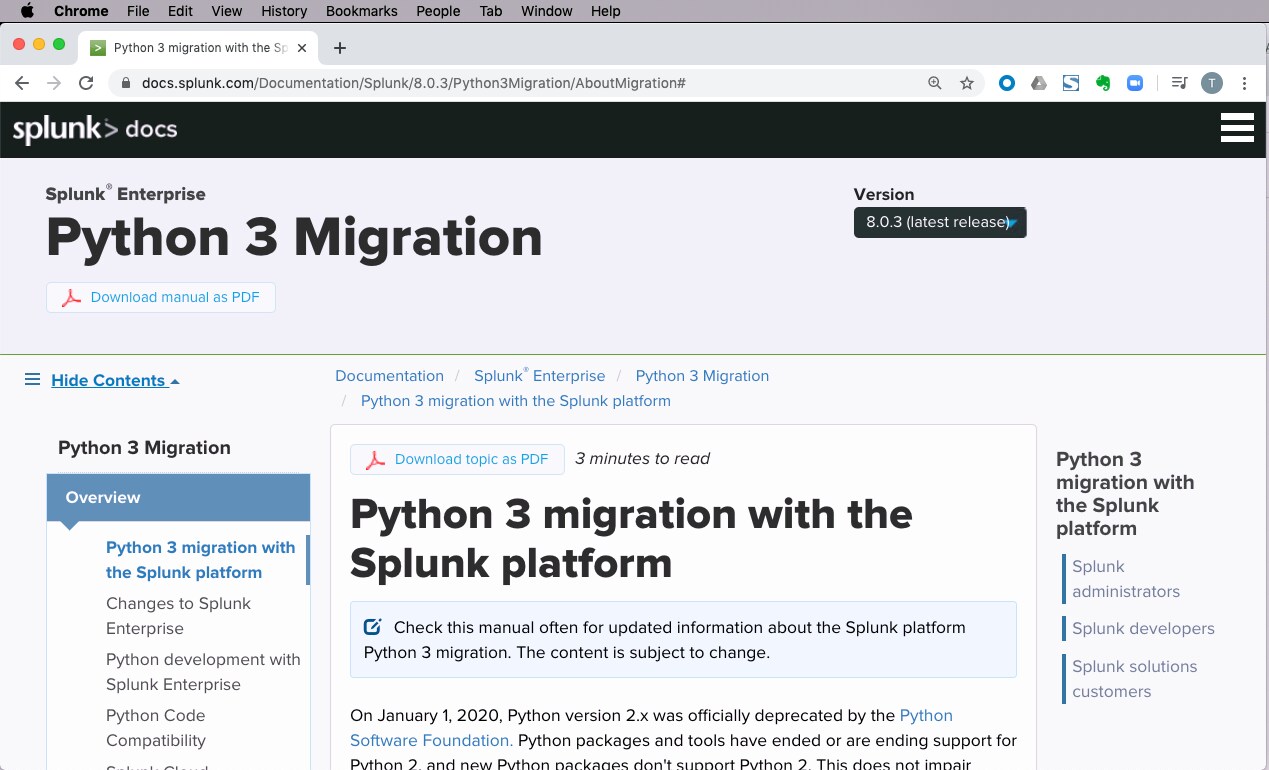Select Changes to Splunk Enterprise topic

point(178,616)
